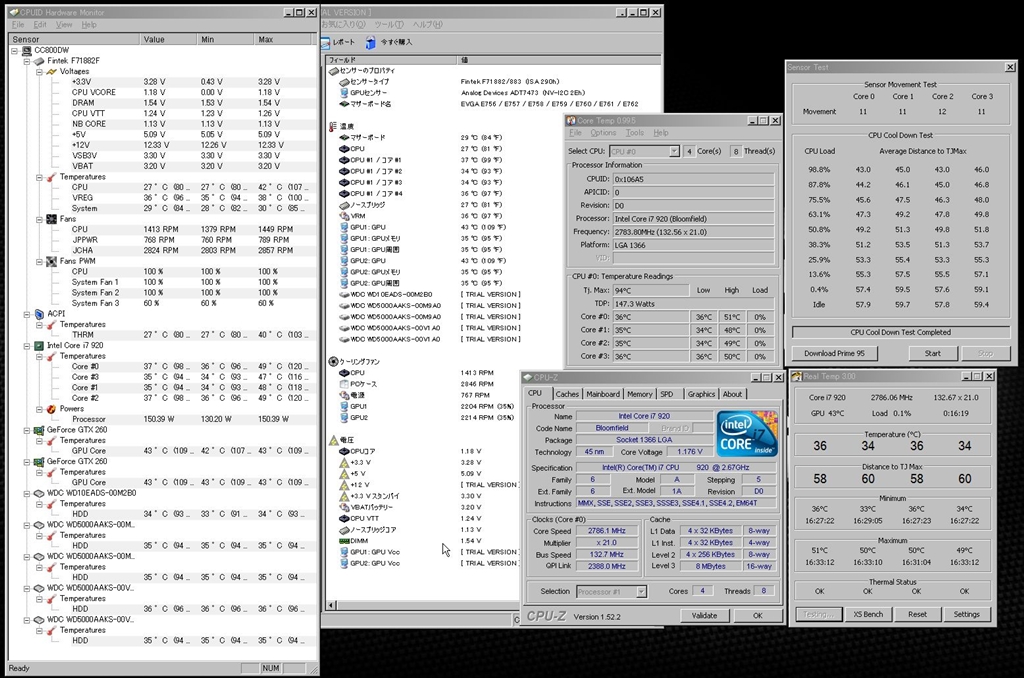Collapse the Fintek F71882F tree node
The width and height of the screenshot is (1024, 678).
(x=26, y=61)
